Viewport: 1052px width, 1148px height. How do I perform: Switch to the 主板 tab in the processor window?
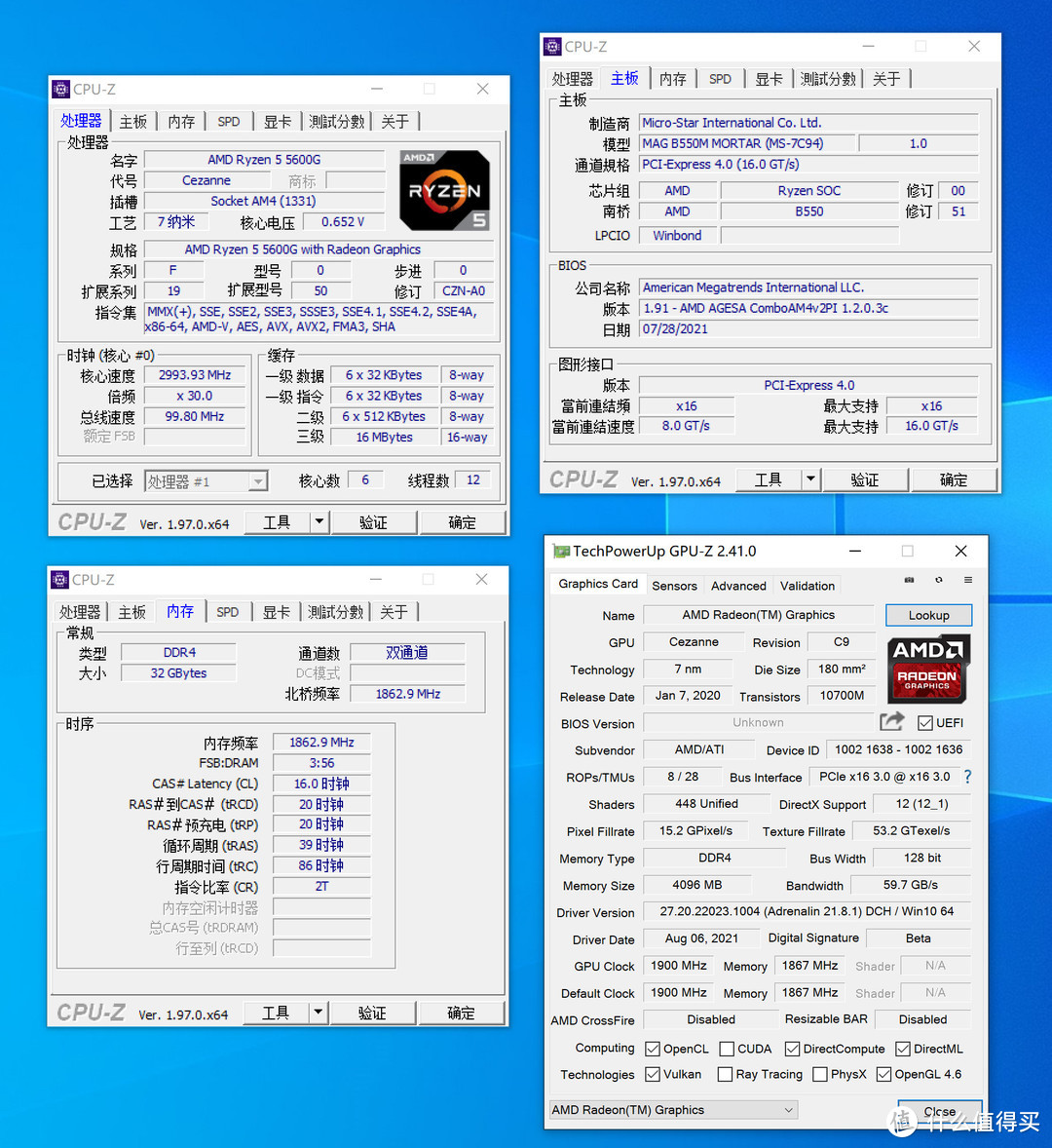133,122
